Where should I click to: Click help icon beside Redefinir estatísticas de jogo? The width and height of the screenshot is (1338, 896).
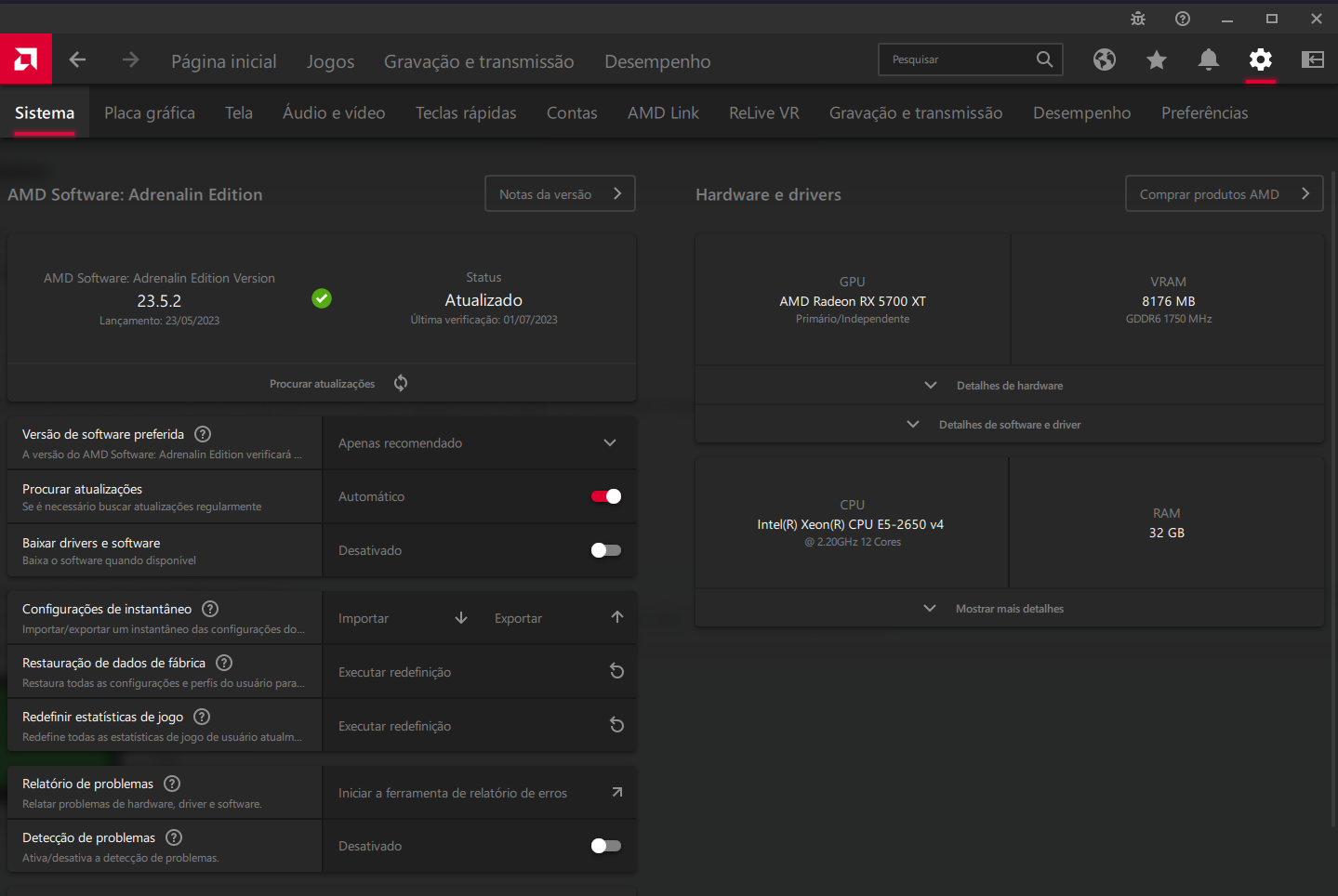[x=202, y=717]
